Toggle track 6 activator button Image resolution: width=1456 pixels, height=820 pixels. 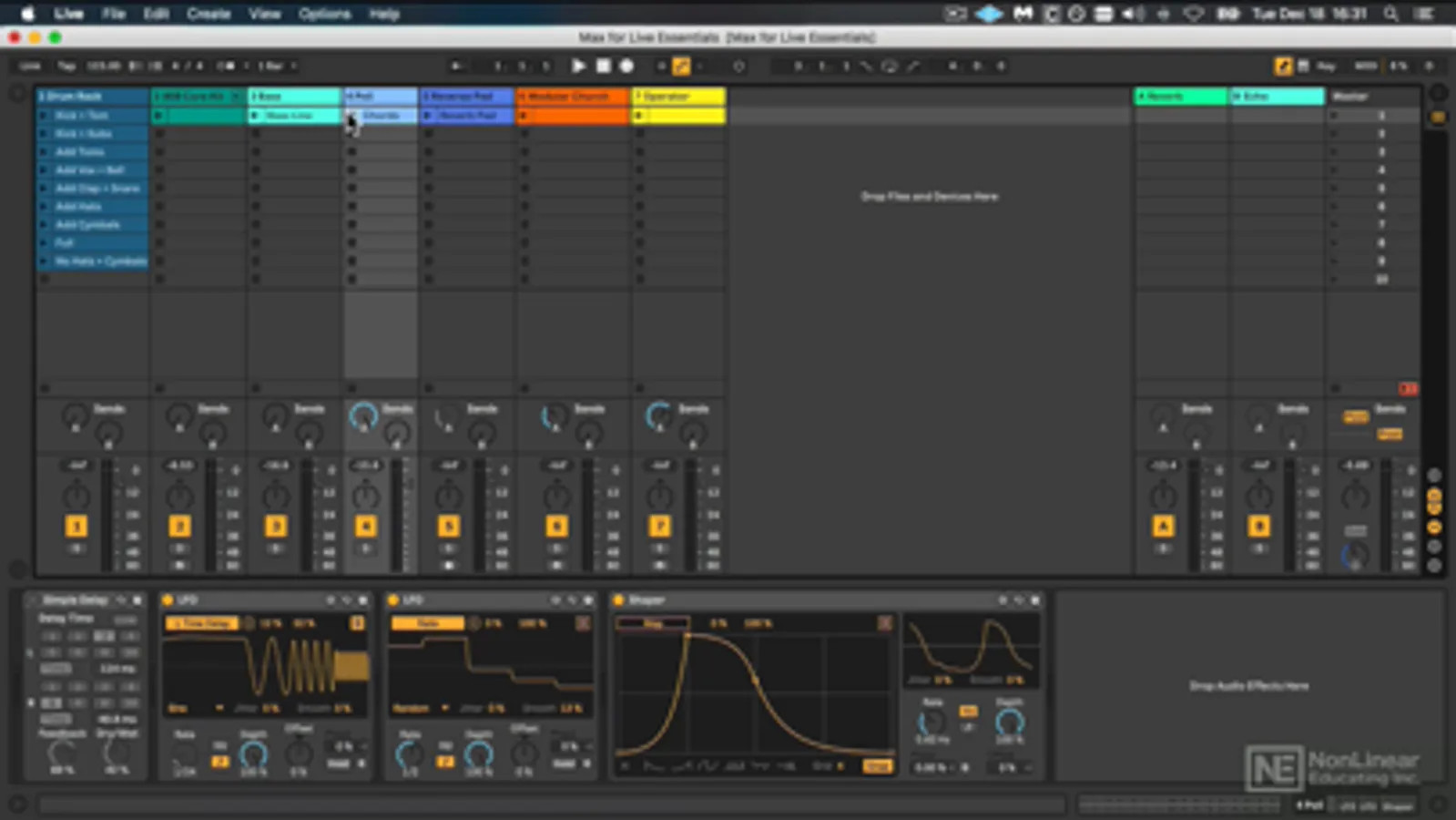(556, 526)
